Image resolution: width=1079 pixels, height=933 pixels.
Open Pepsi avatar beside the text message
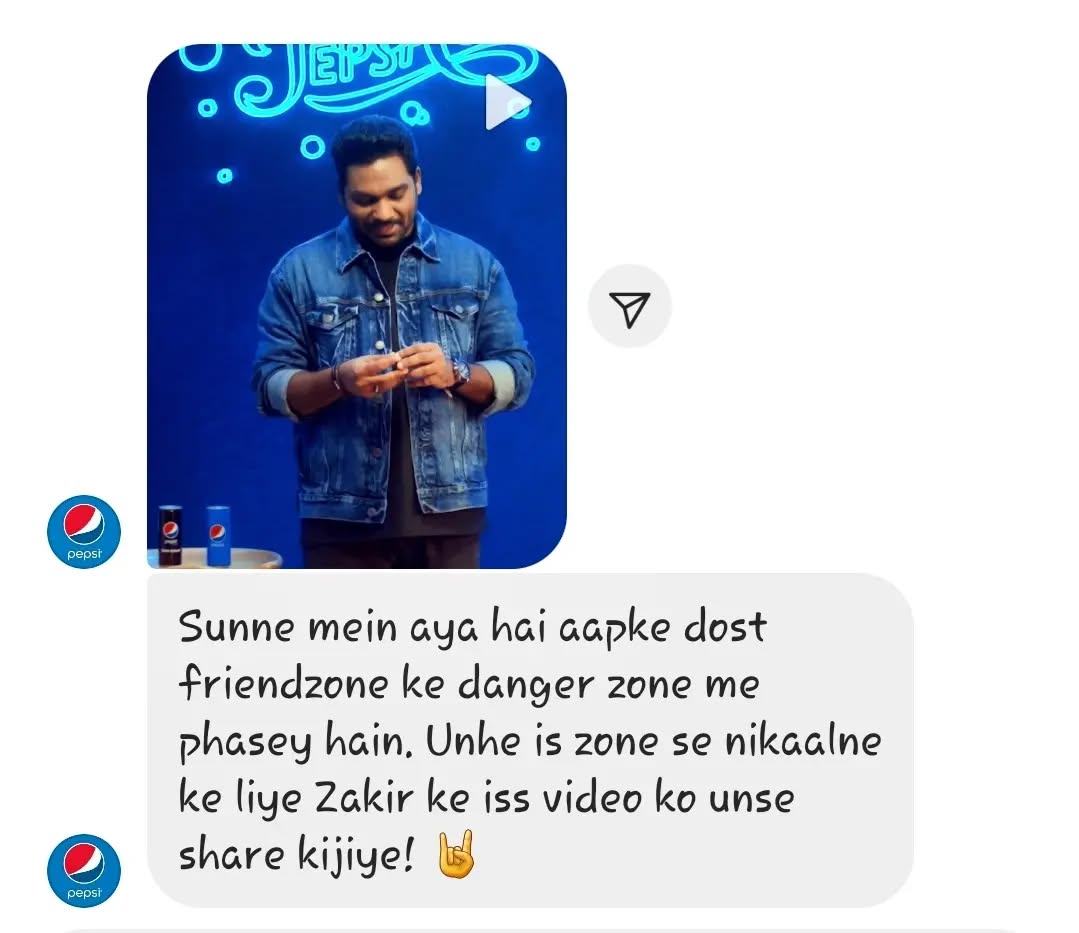coord(84,870)
